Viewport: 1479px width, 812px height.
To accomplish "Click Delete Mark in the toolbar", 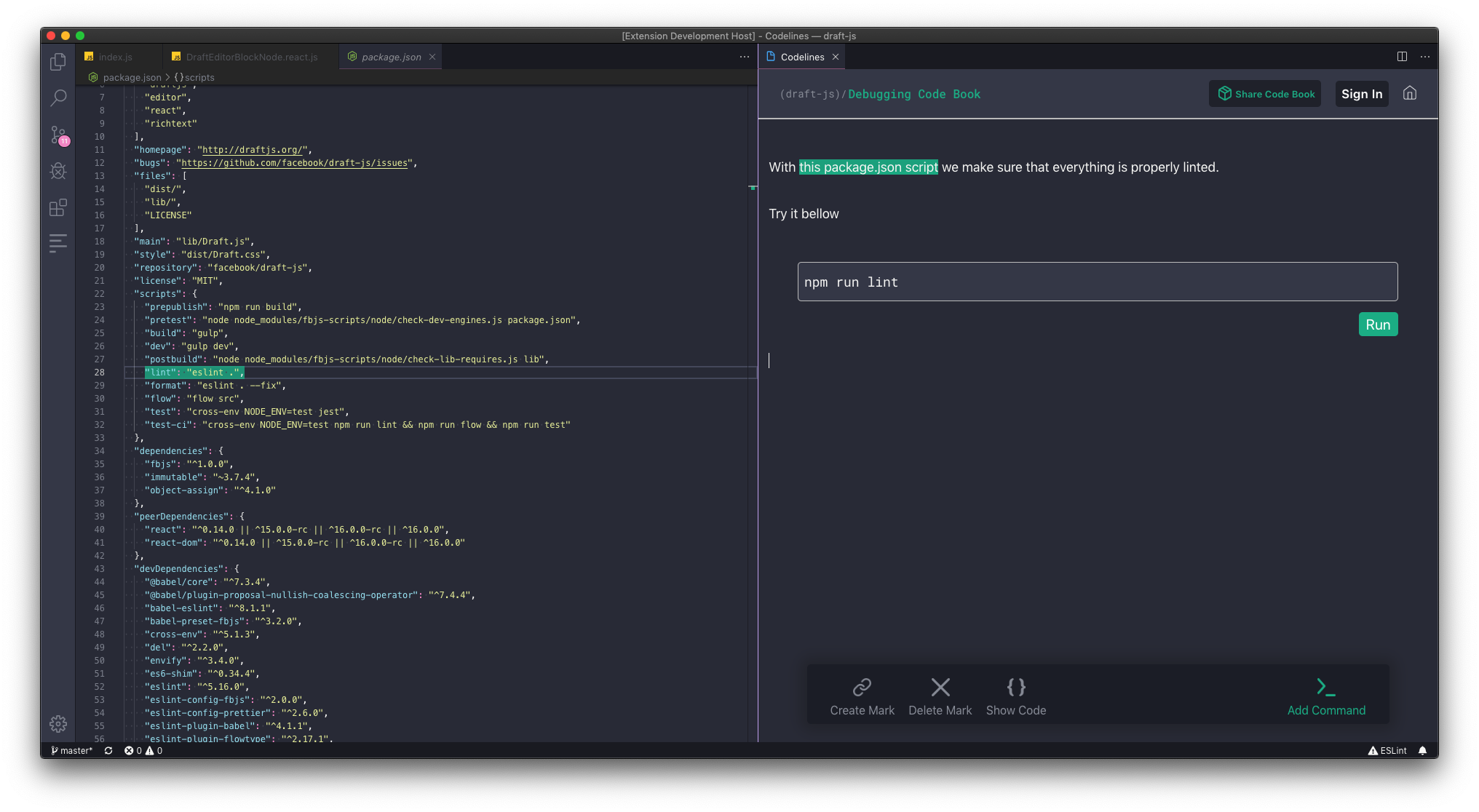I will click(940, 687).
